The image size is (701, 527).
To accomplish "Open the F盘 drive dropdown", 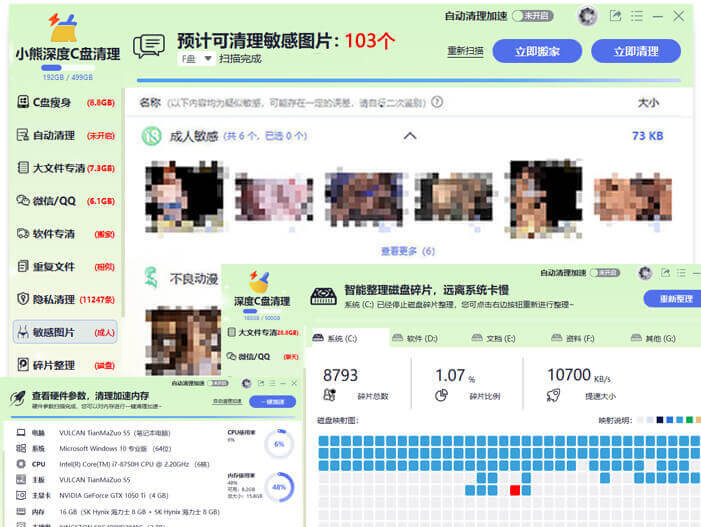I will click(x=195, y=59).
